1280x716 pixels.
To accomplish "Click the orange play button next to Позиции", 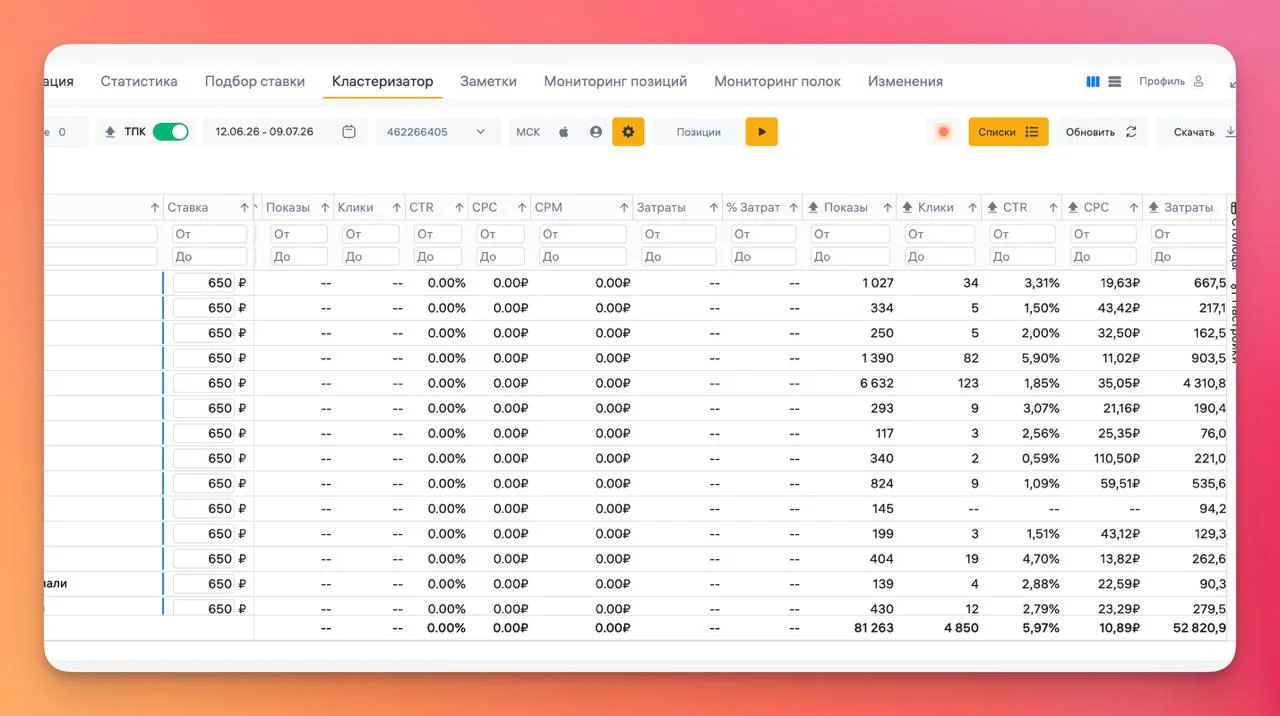I will click(x=761, y=132).
